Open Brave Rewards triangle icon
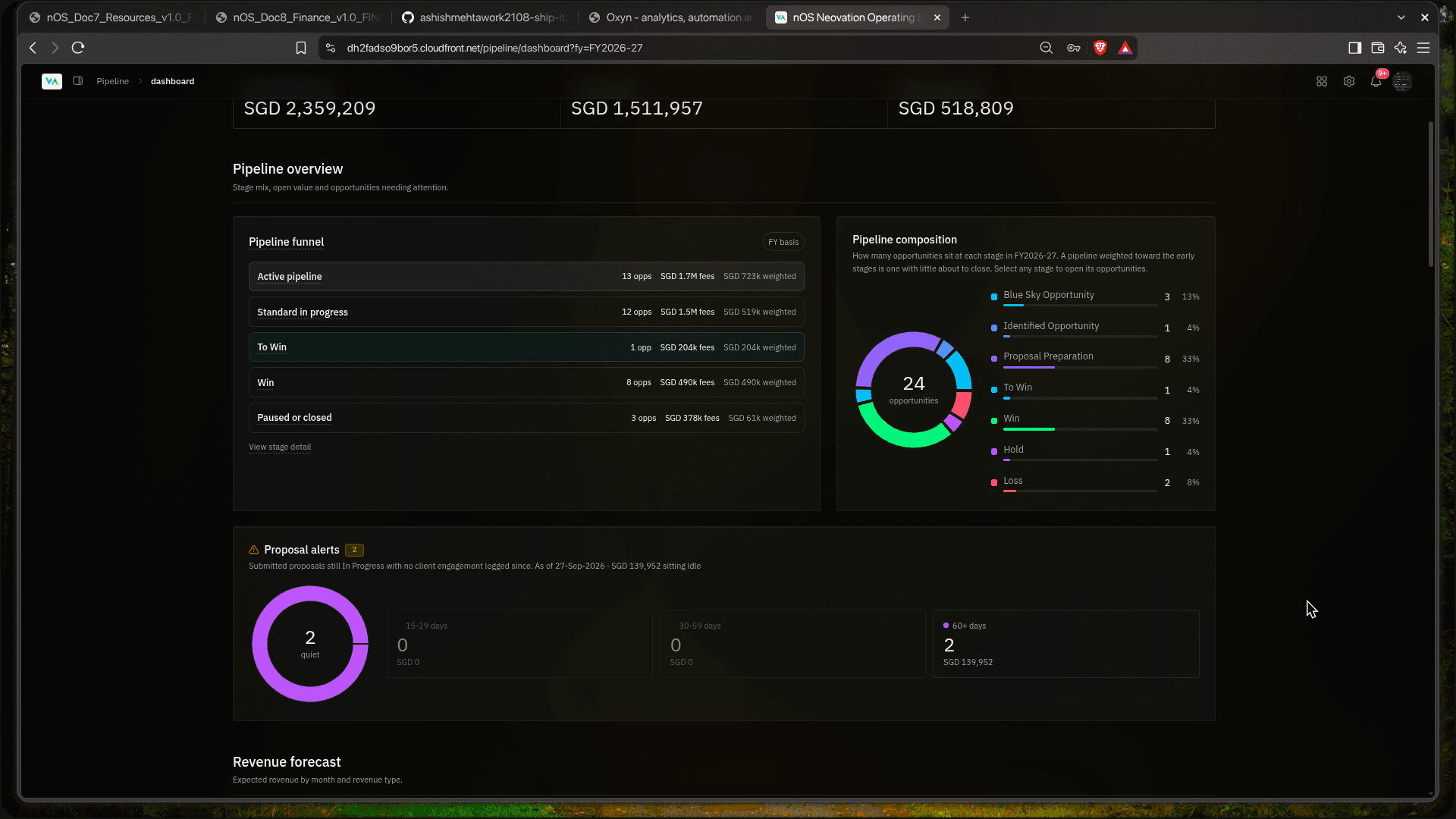 pyautogui.click(x=1125, y=48)
